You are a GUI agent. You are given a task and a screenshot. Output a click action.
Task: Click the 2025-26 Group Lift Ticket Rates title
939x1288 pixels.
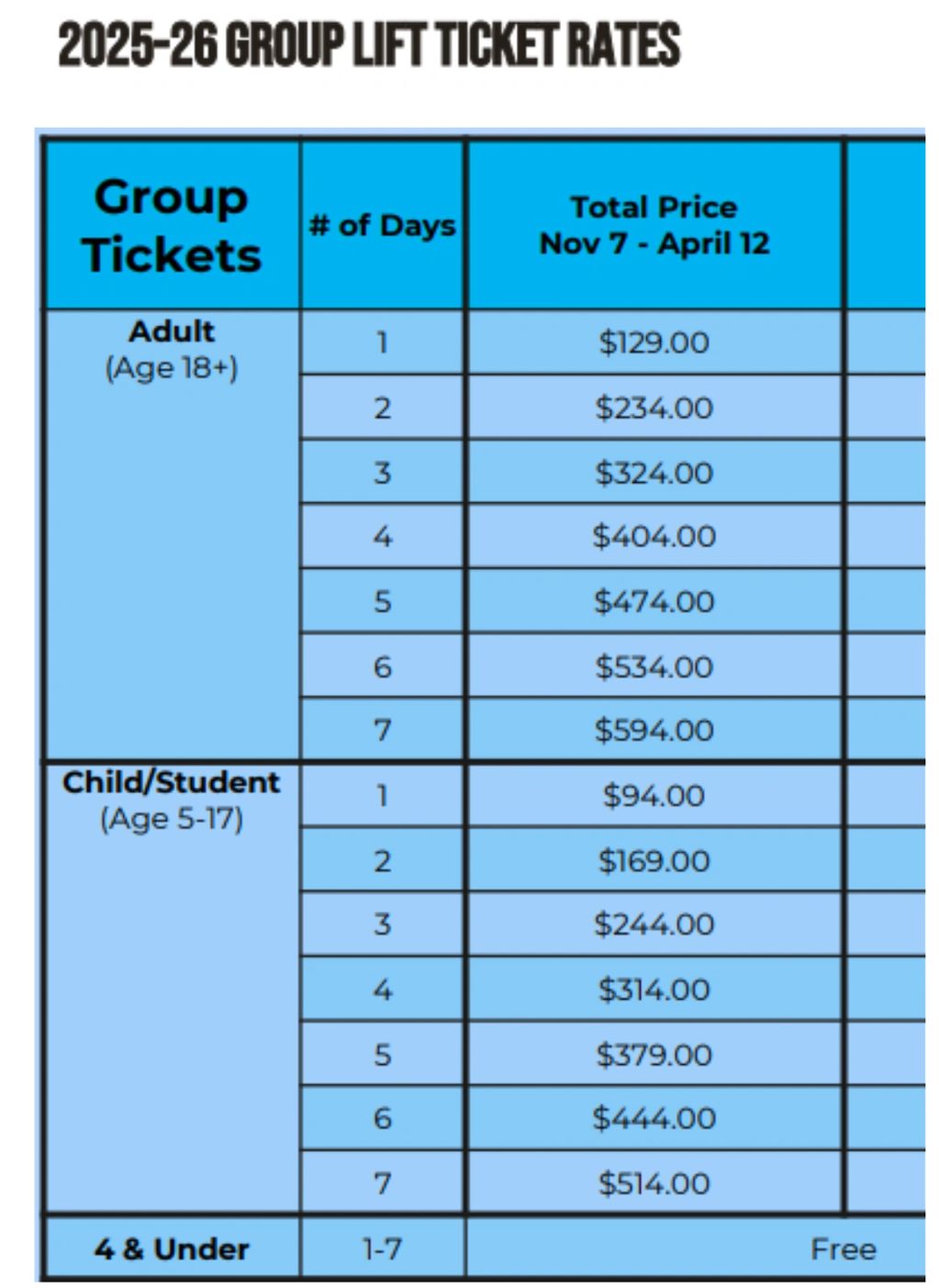369,44
